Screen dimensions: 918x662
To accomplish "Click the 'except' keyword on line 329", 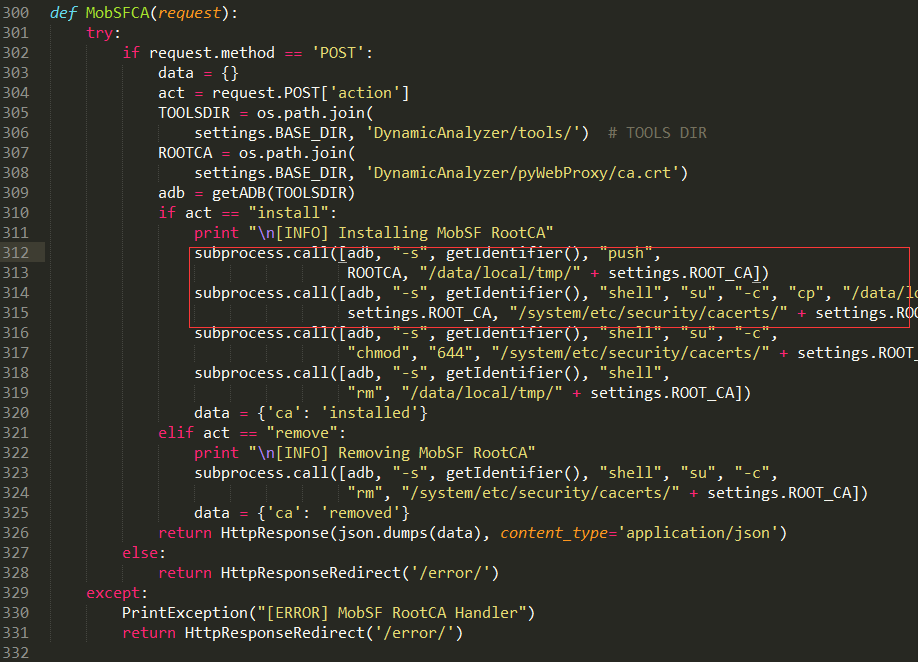I will tap(113, 593).
